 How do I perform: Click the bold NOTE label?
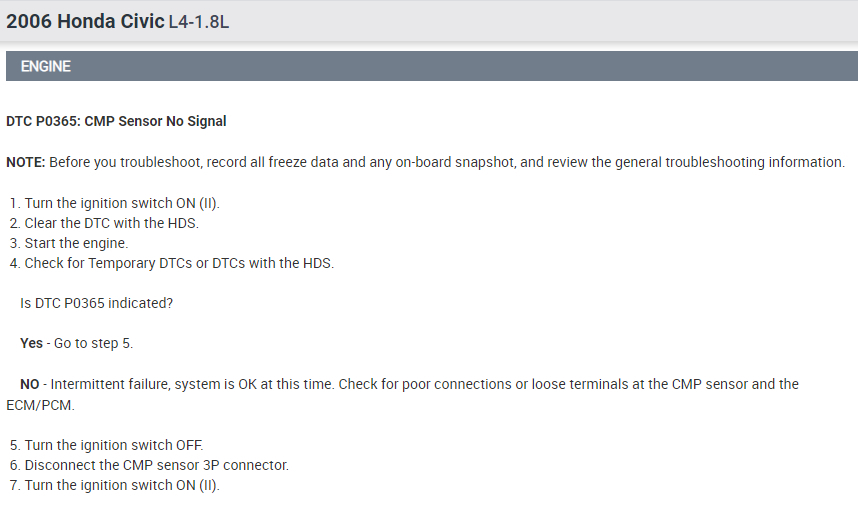(25, 162)
